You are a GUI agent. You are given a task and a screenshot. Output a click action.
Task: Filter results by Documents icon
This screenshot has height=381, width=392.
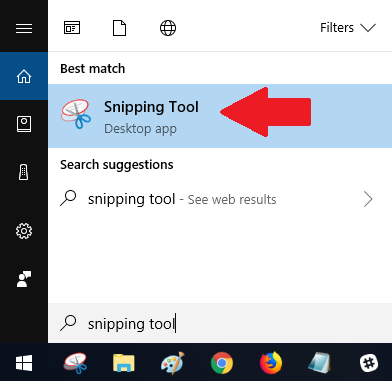119,28
